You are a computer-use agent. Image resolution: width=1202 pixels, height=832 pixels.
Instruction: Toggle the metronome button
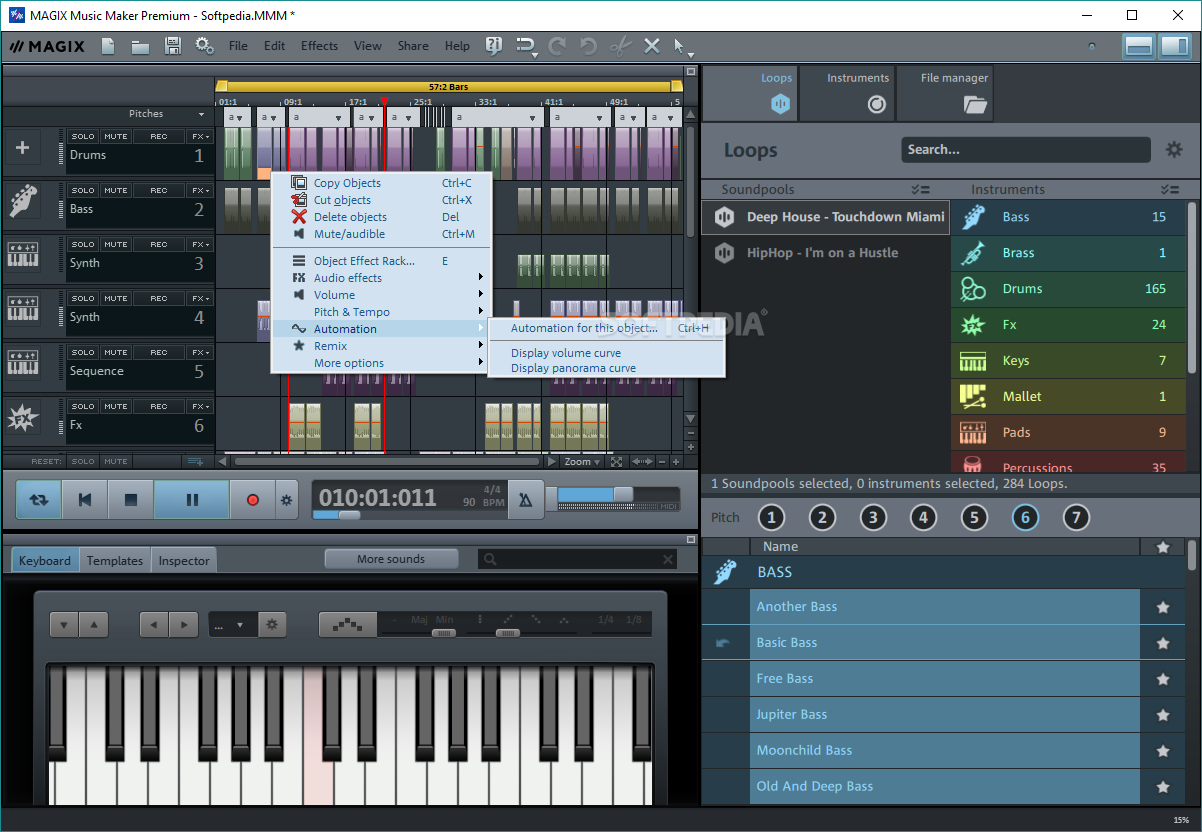coord(526,499)
